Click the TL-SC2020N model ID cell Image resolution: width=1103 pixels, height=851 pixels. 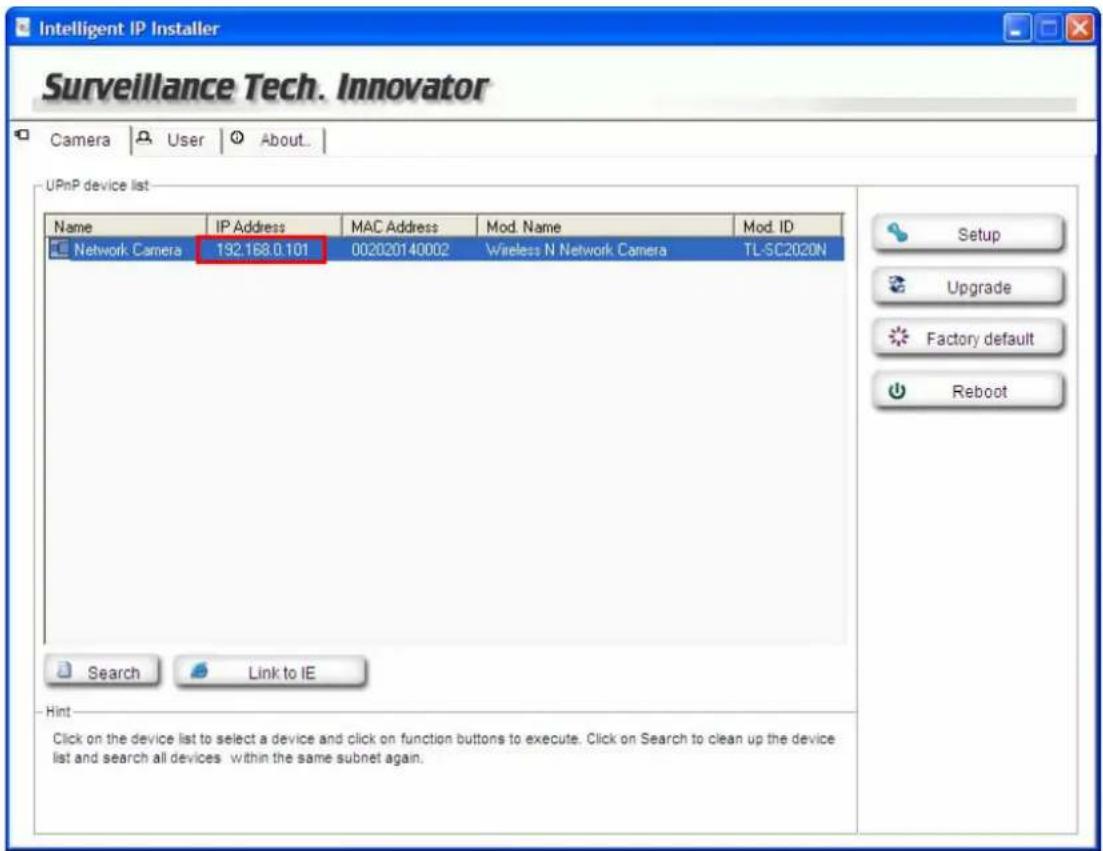(785, 250)
